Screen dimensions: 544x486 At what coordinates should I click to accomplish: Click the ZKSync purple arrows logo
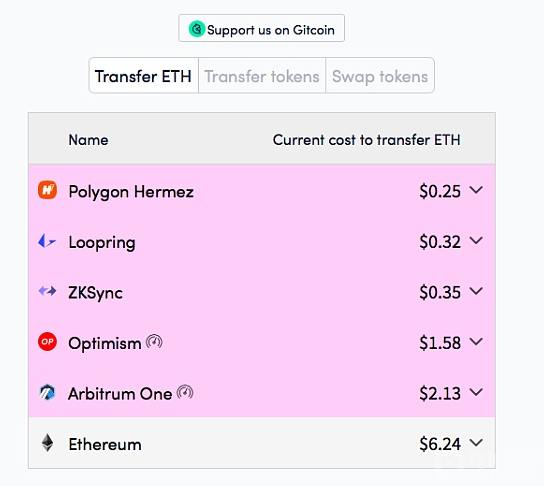[x=47, y=291]
